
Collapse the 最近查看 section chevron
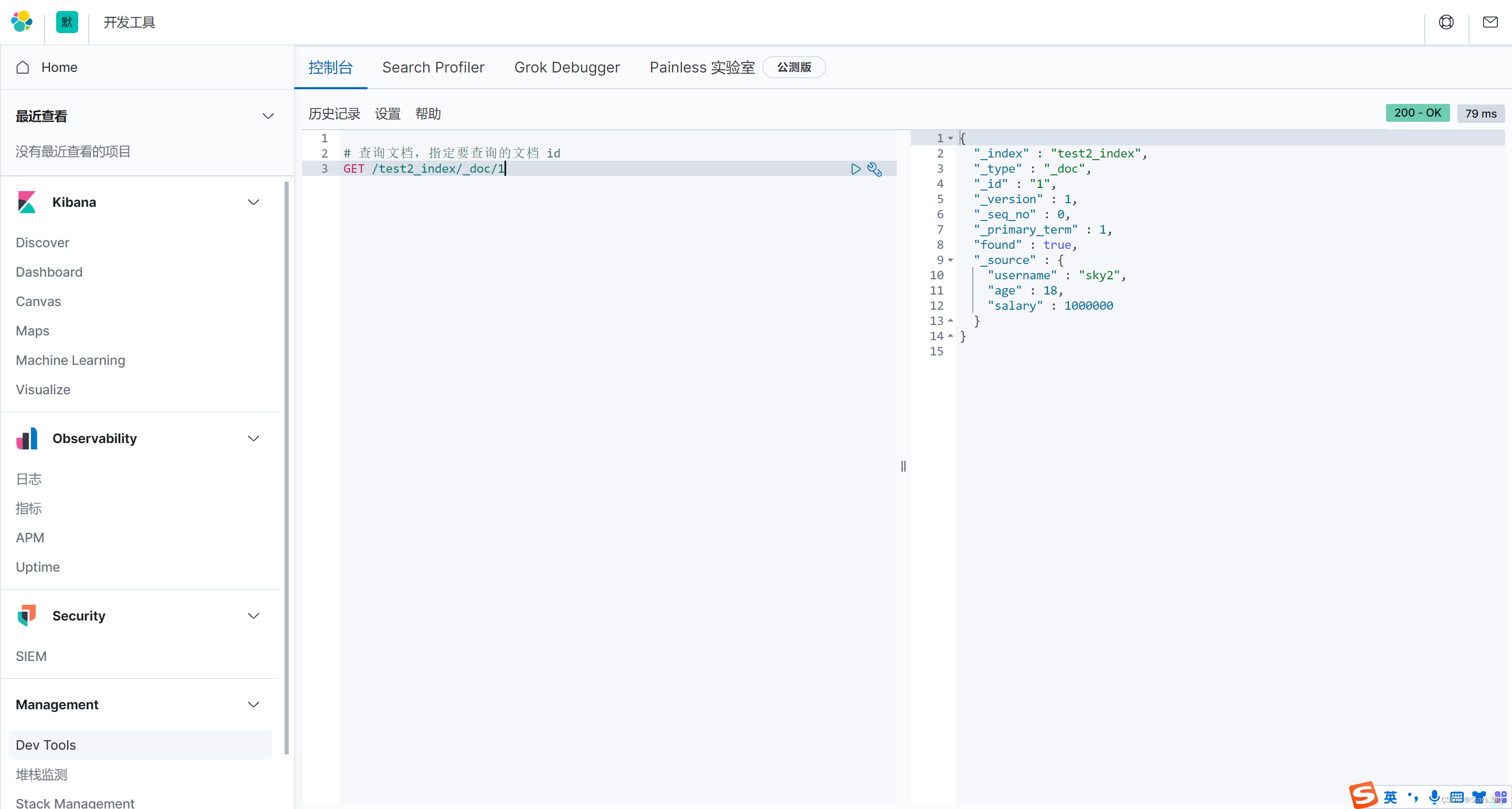(268, 116)
